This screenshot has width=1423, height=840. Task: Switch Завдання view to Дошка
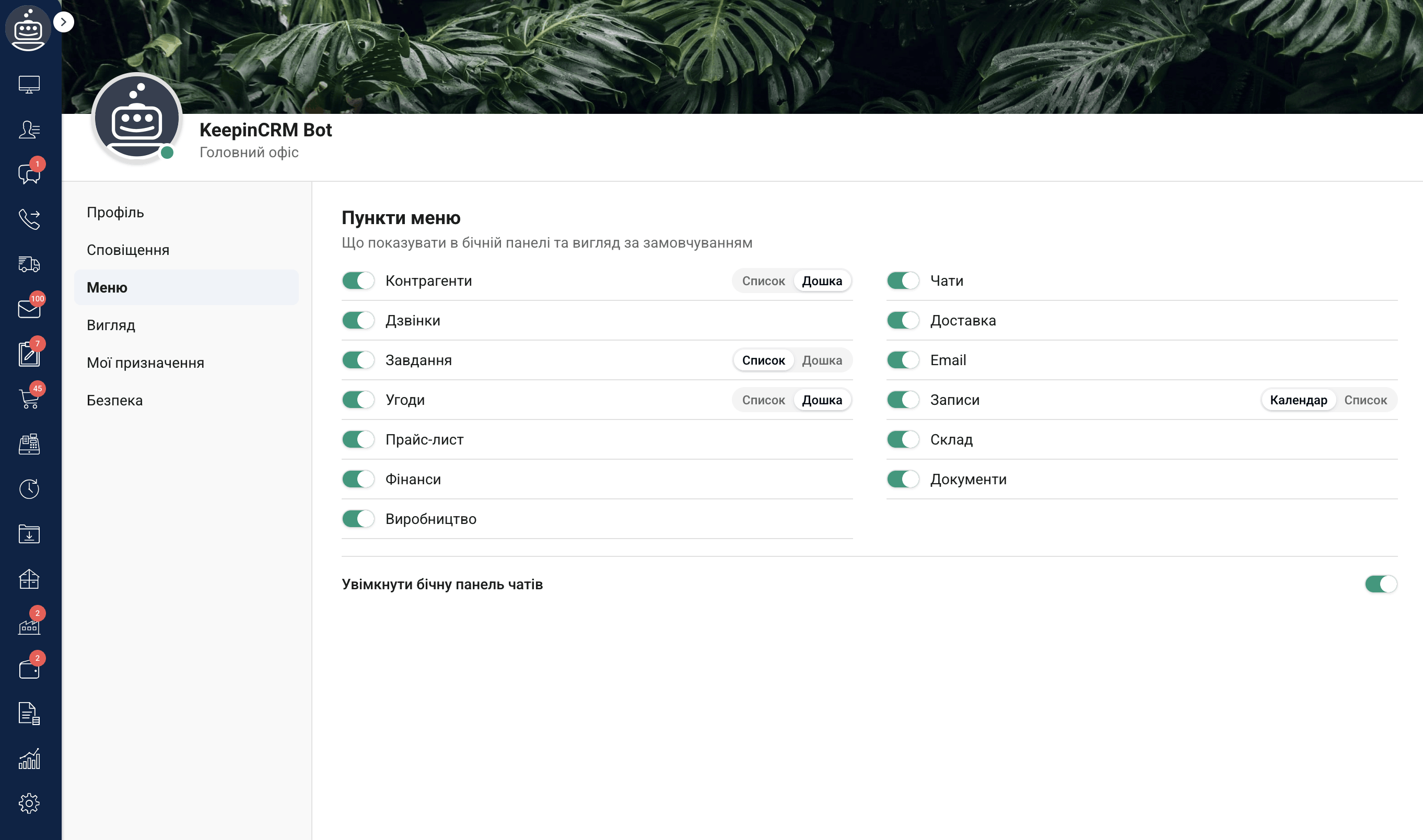click(x=822, y=360)
